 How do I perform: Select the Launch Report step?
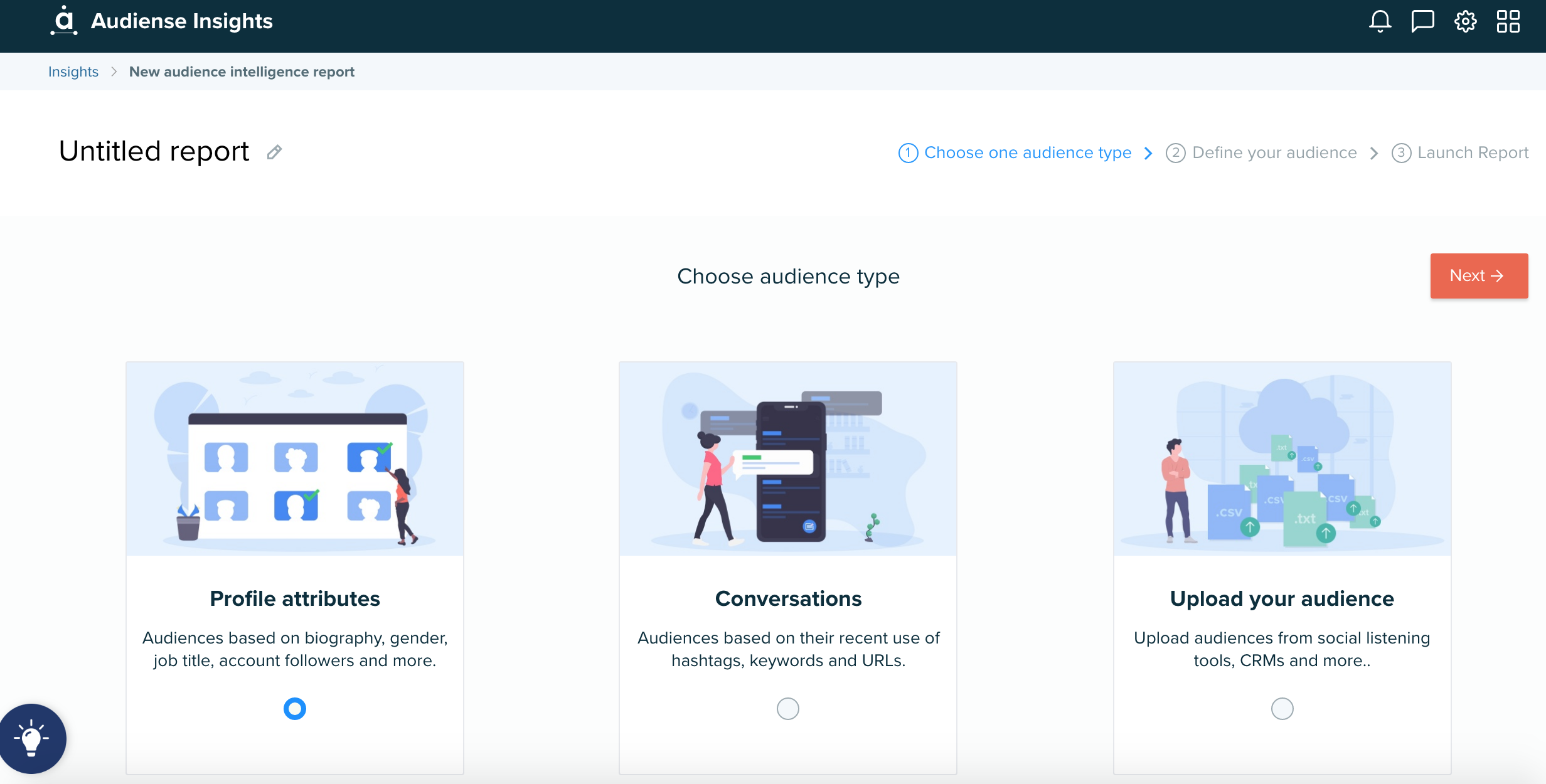(x=1471, y=152)
